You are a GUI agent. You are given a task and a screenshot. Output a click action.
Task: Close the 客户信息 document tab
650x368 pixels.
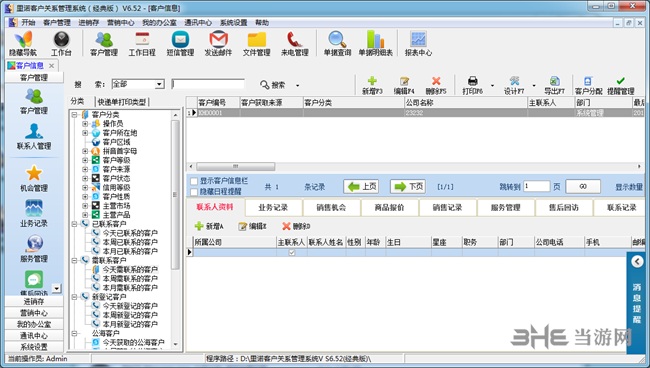pos(51,66)
